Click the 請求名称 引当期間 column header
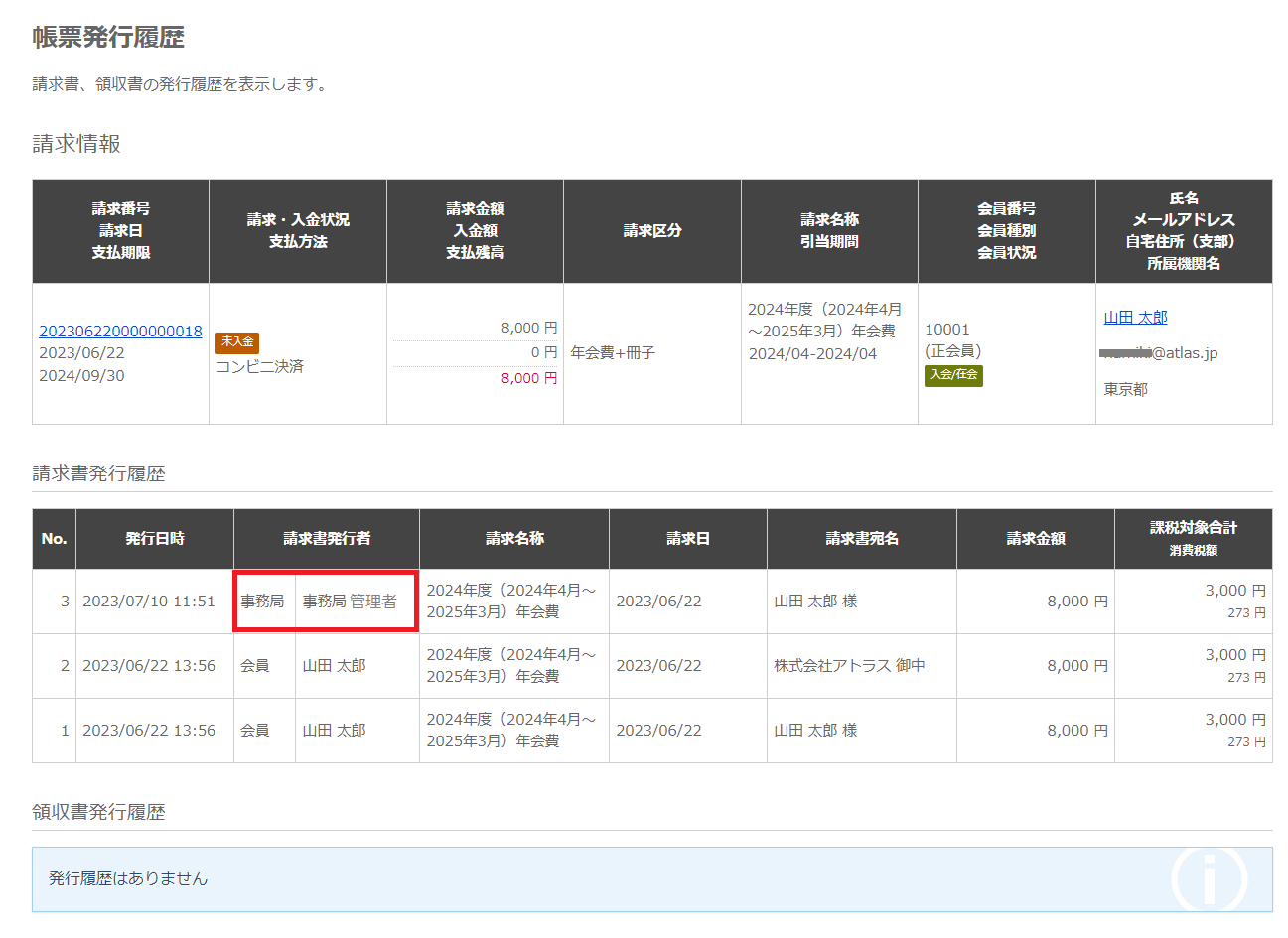This screenshot has width=1288, height=938. click(x=829, y=231)
